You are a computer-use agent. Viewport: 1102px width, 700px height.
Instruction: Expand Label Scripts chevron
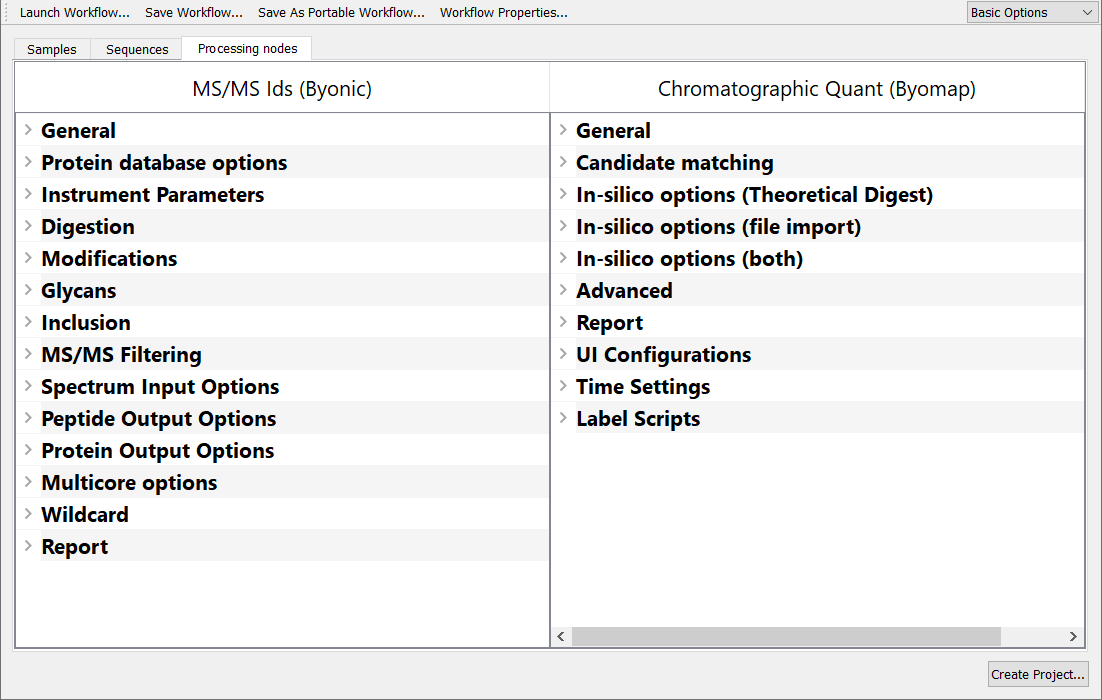click(x=563, y=417)
